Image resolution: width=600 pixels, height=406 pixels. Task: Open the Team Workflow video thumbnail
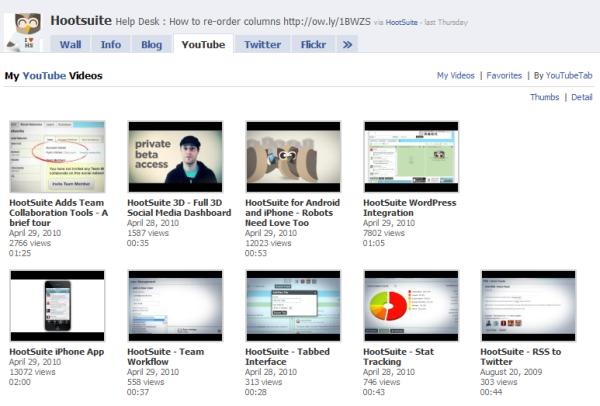pyautogui.click(x=175, y=306)
